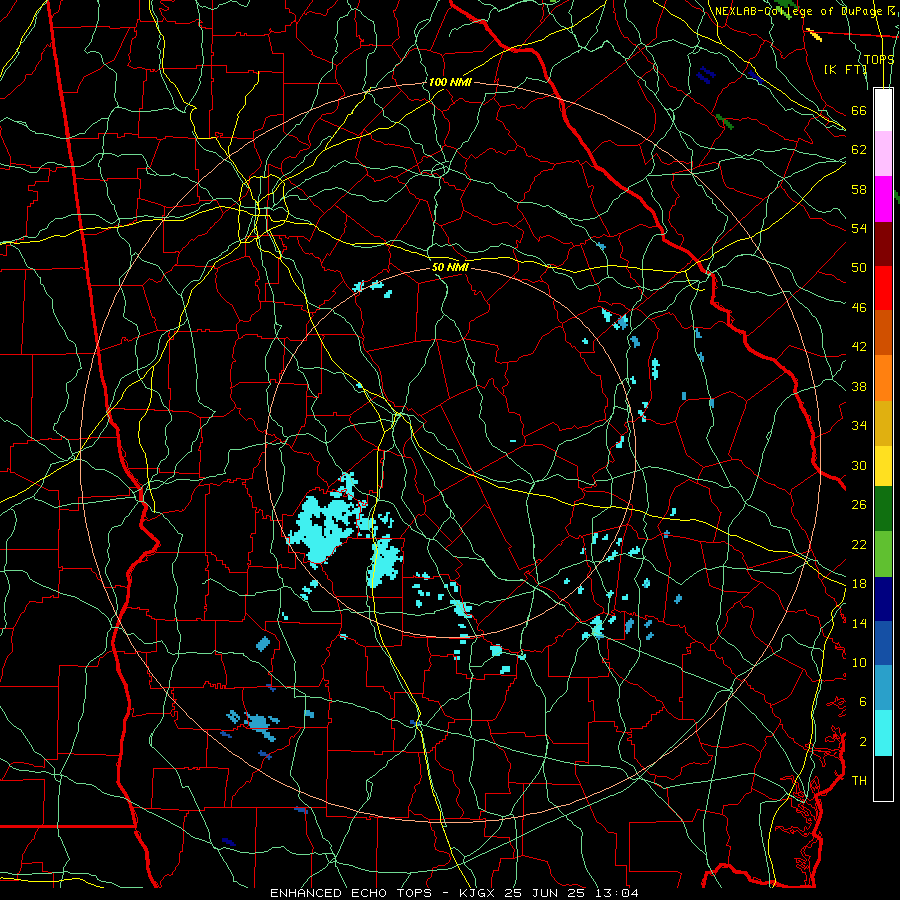Pick the cyan legend color band
This screenshot has width=900, height=900.
tap(883, 733)
